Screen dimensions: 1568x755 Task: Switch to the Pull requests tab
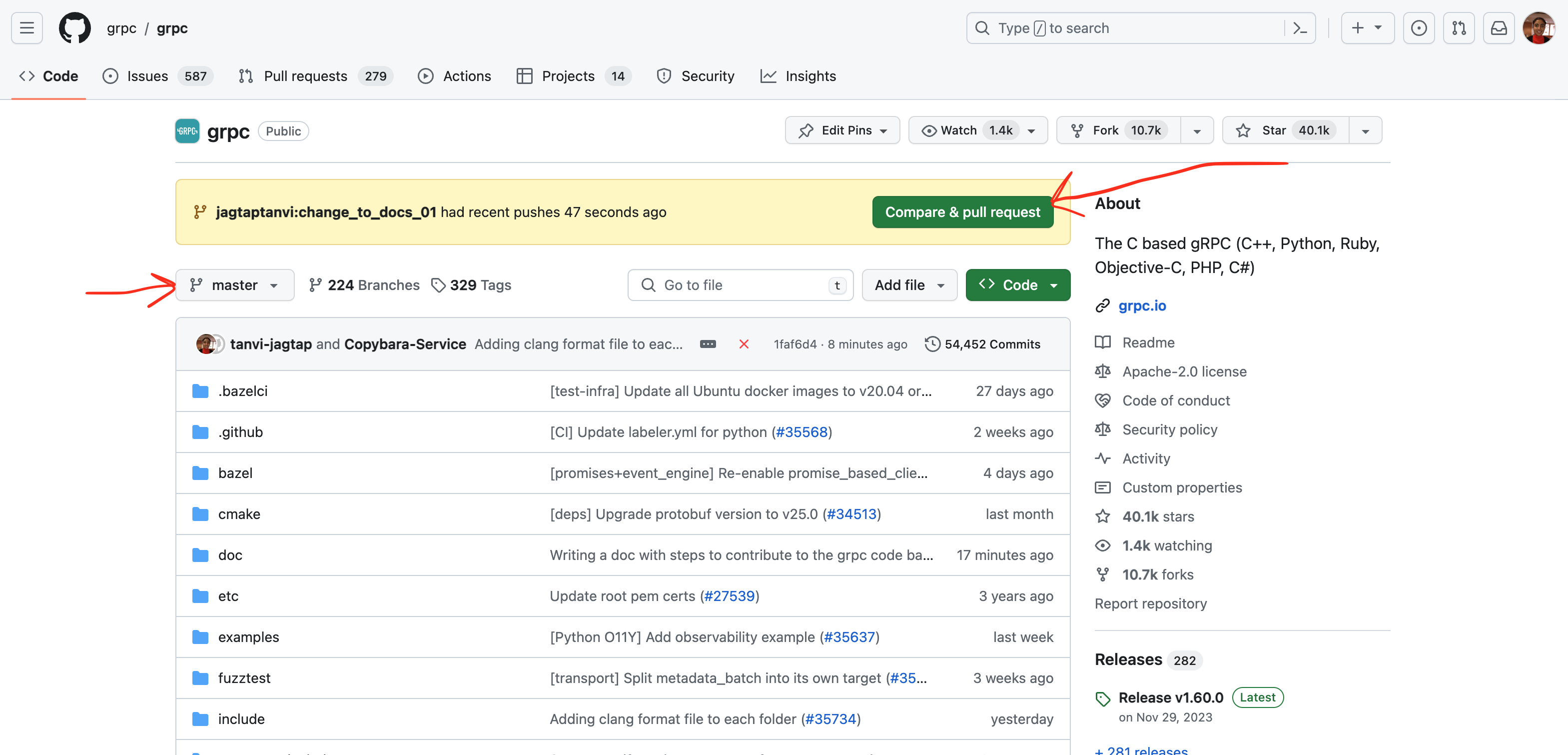click(x=305, y=76)
